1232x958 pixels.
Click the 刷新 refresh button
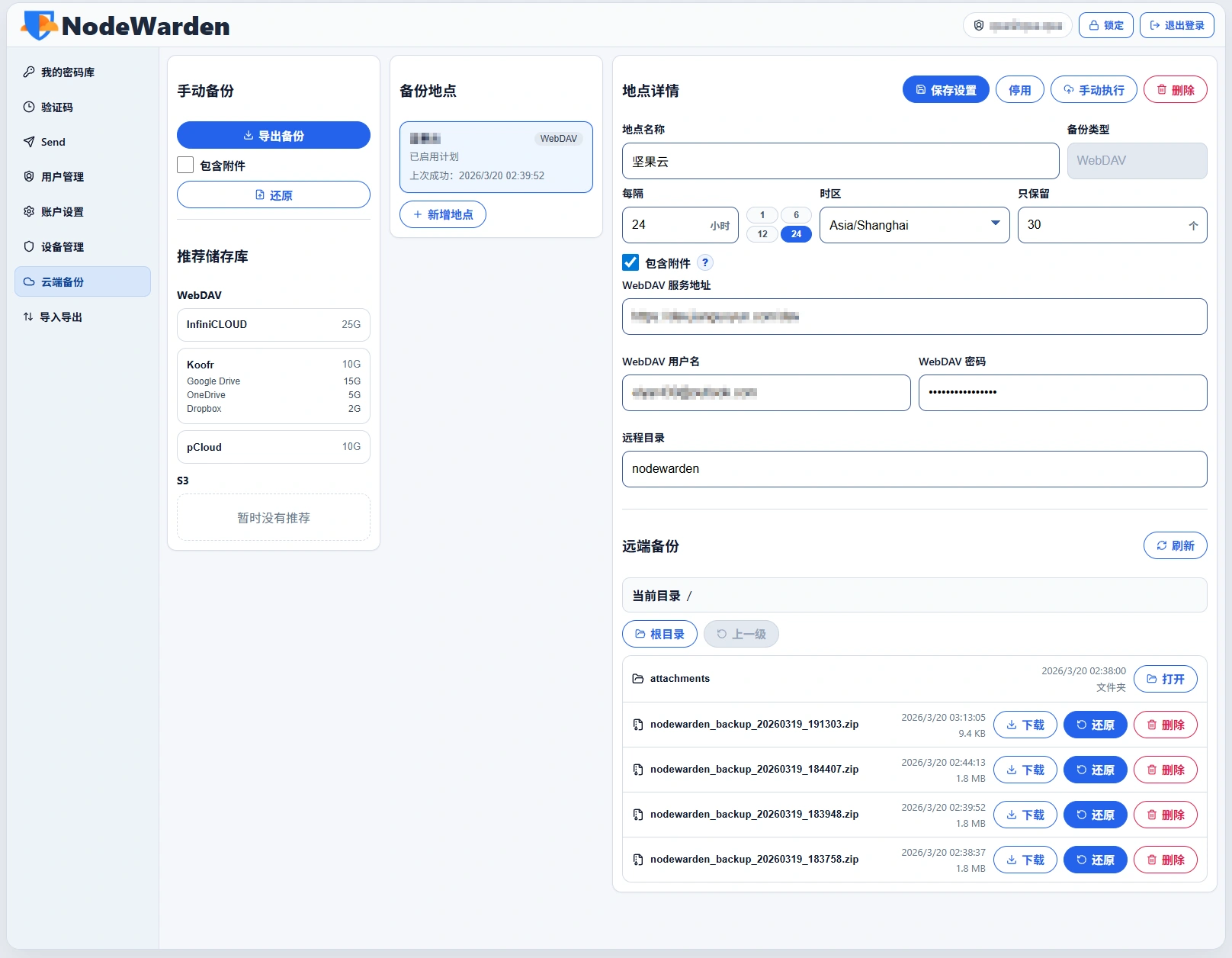(x=1175, y=545)
